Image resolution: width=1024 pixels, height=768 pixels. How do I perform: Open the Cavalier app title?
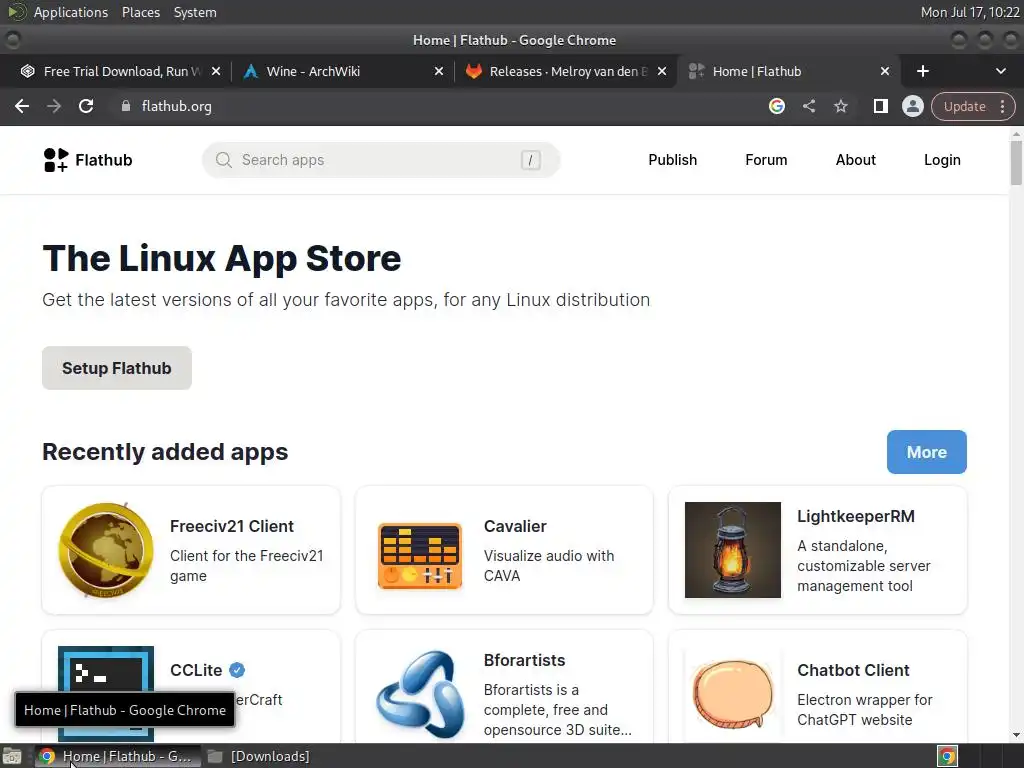point(515,526)
